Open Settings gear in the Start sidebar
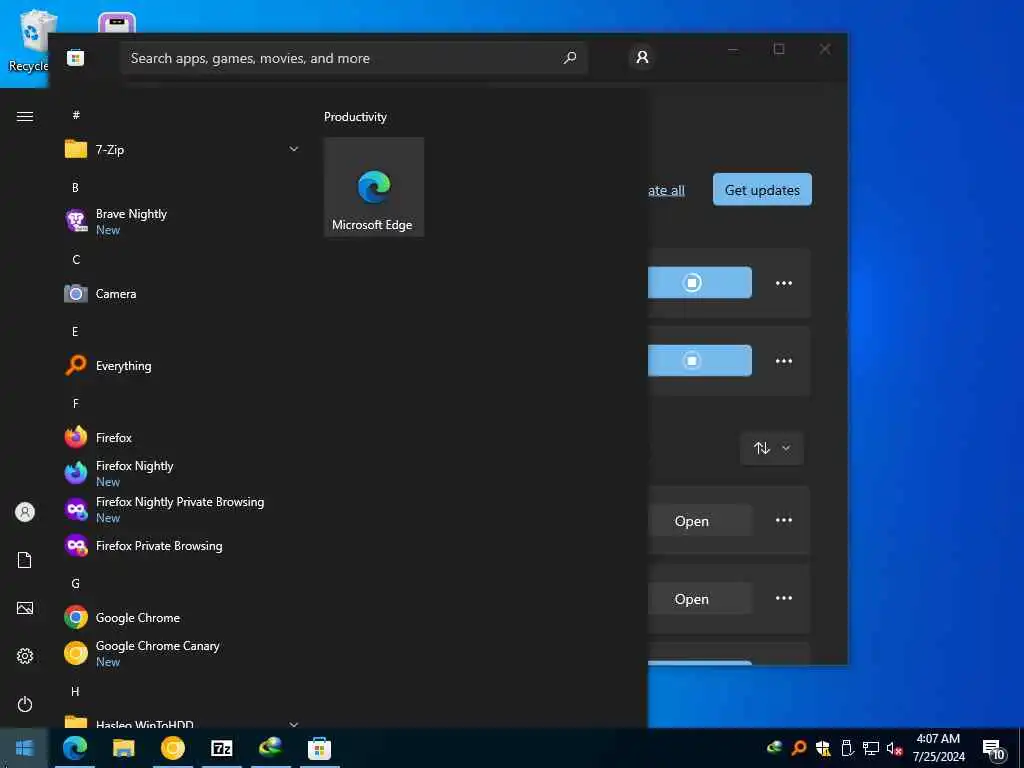1024x768 pixels. pyautogui.click(x=25, y=656)
